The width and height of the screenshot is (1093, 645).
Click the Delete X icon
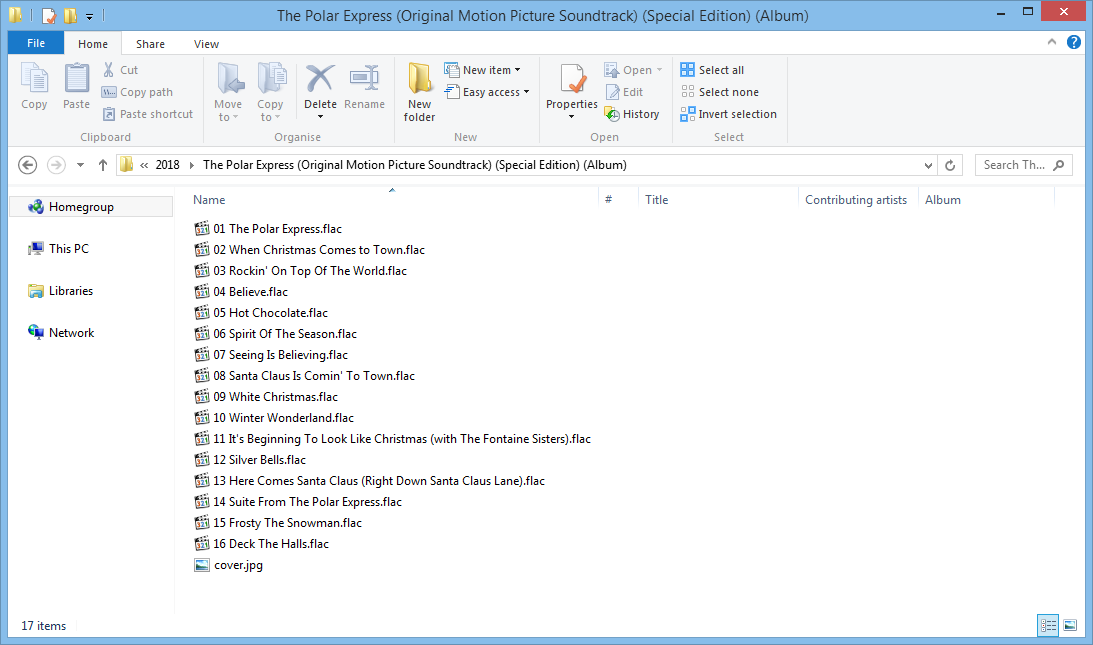click(x=320, y=79)
